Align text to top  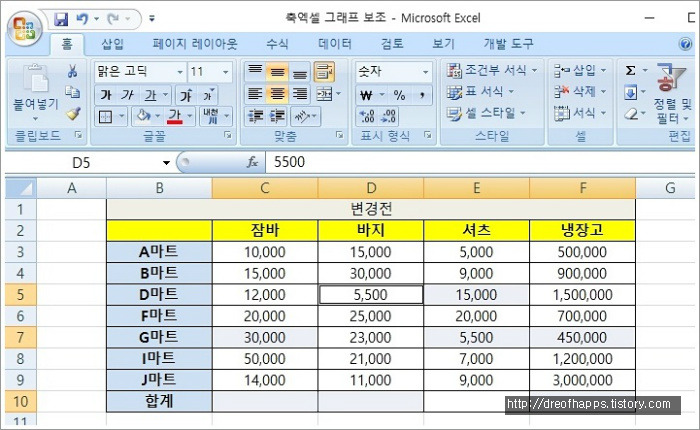click(255, 72)
